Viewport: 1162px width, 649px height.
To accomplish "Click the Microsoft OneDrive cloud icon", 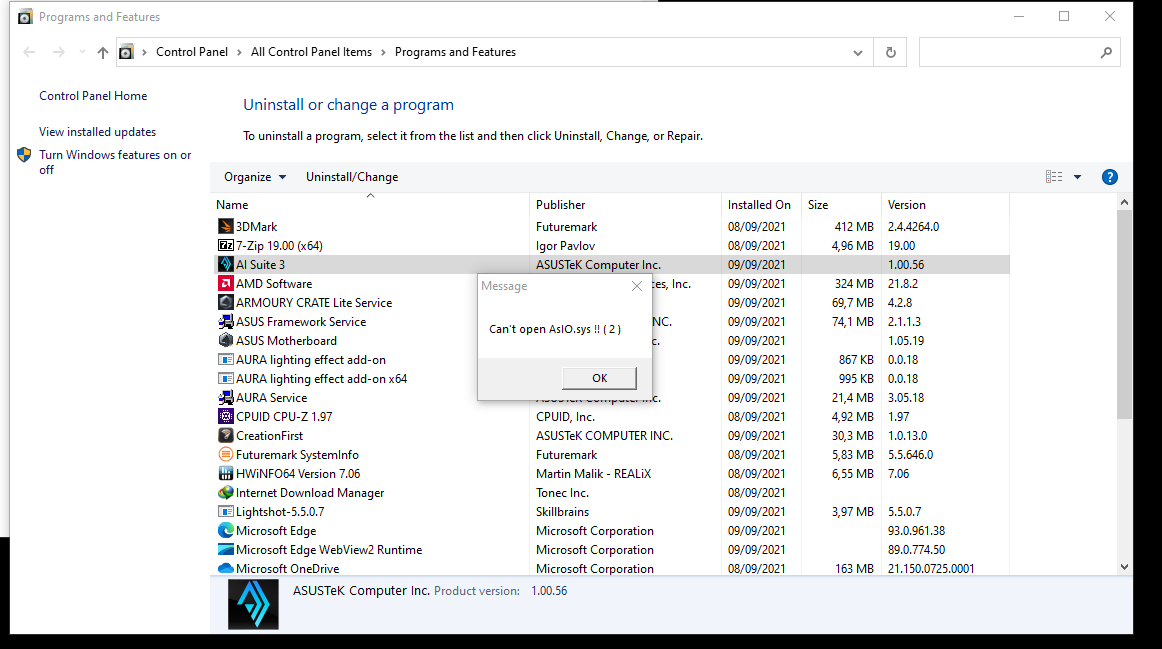I will pos(226,568).
